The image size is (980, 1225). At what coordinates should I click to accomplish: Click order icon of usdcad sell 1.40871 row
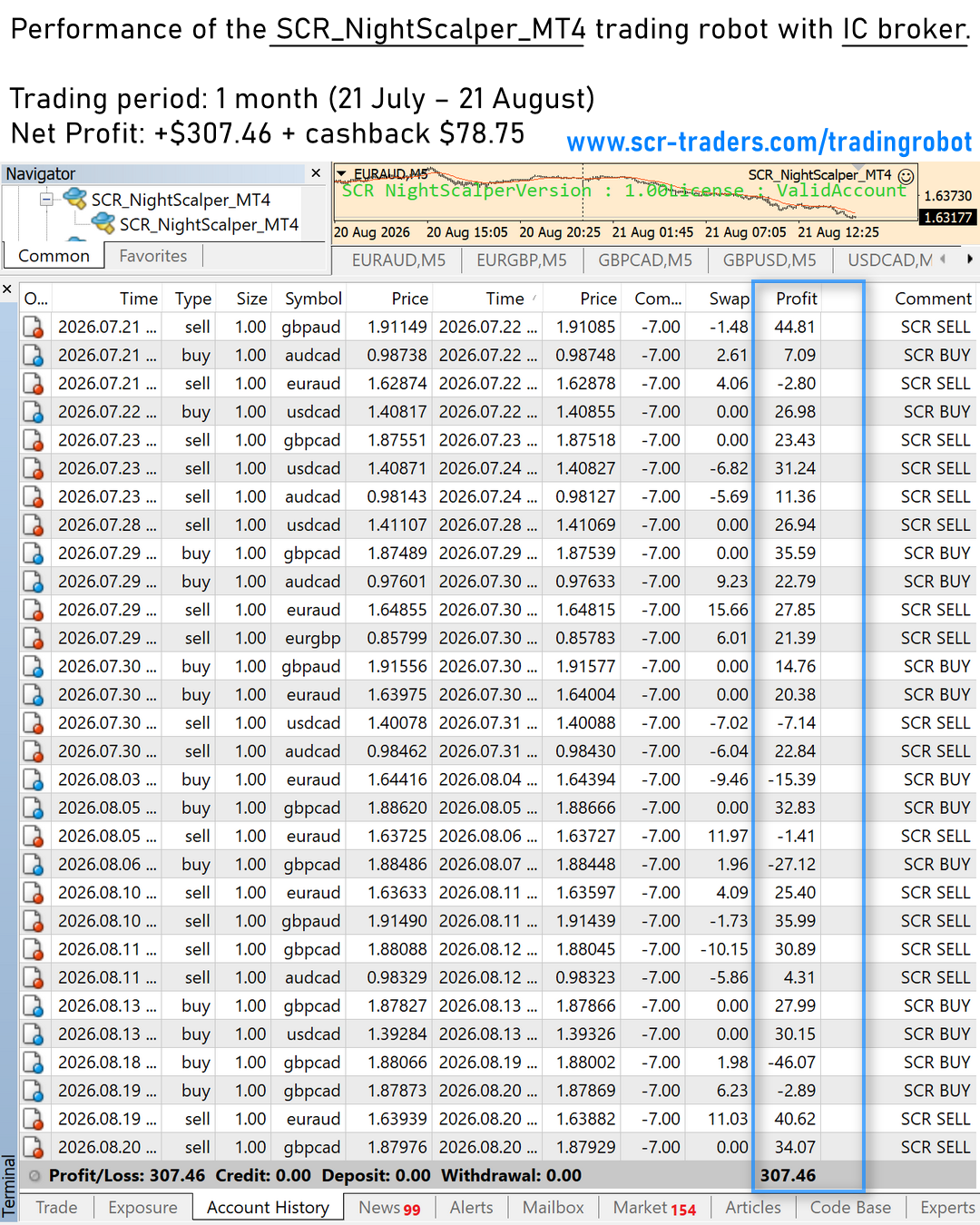click(34, 468)
